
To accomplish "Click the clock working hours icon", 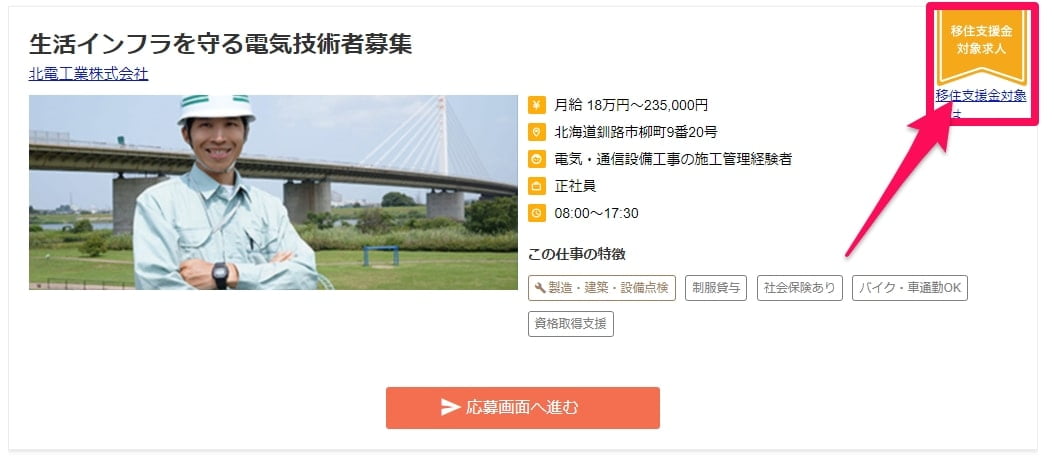I will coord(536,213).
